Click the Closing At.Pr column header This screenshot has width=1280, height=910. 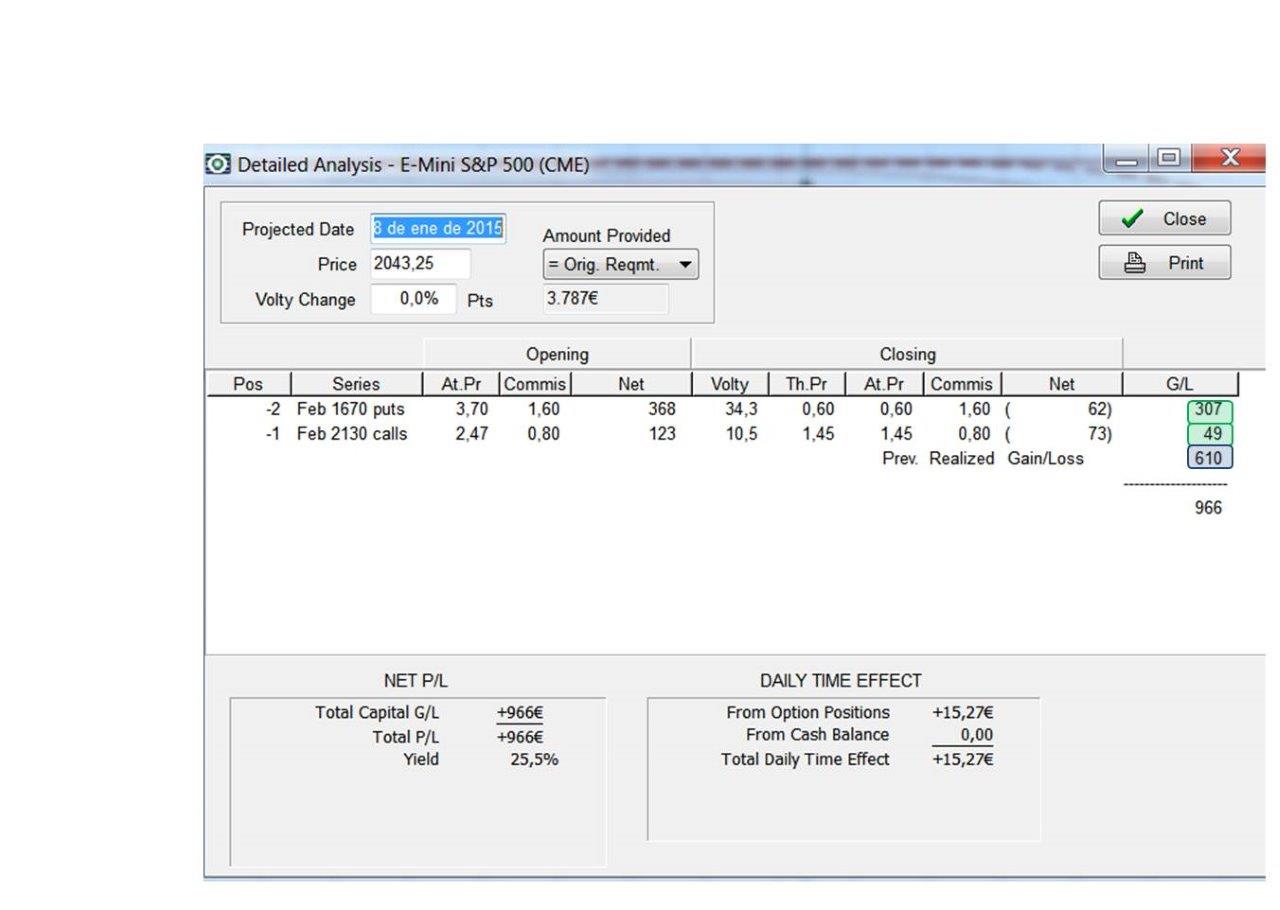[x=884, y=384]
